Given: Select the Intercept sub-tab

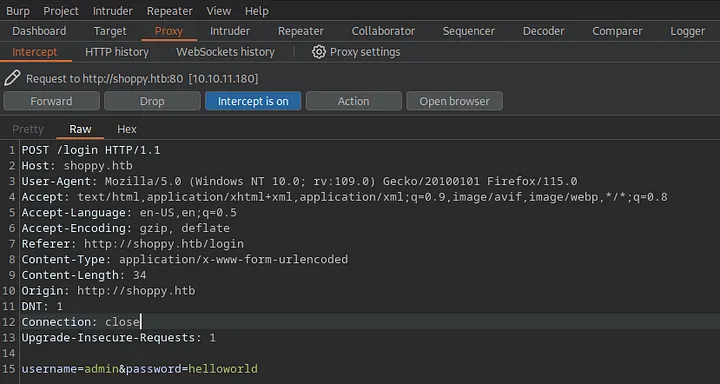Looking at the screenshot, I should pos(34,52).
